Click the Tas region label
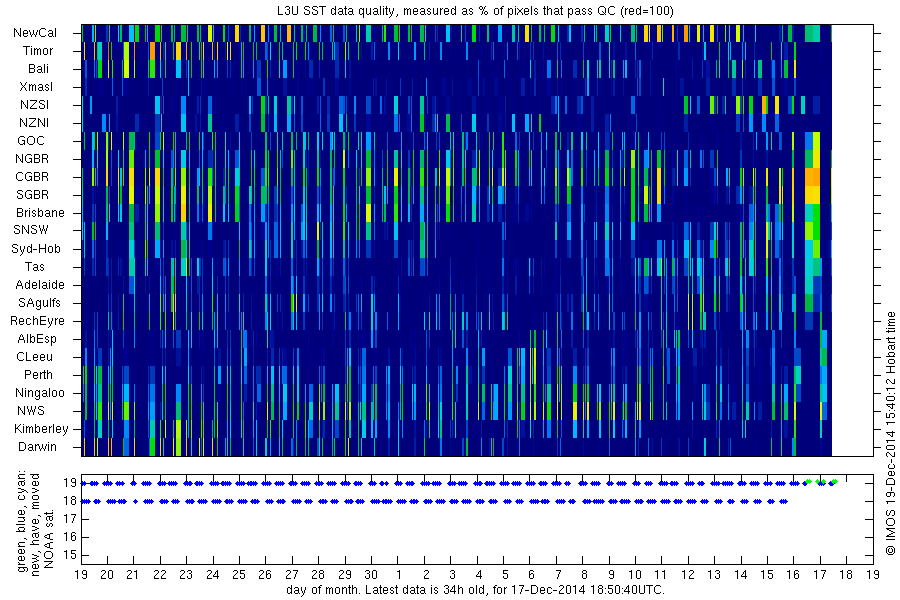Viewport: 900px width, 600px height. (x=34, y=266)
